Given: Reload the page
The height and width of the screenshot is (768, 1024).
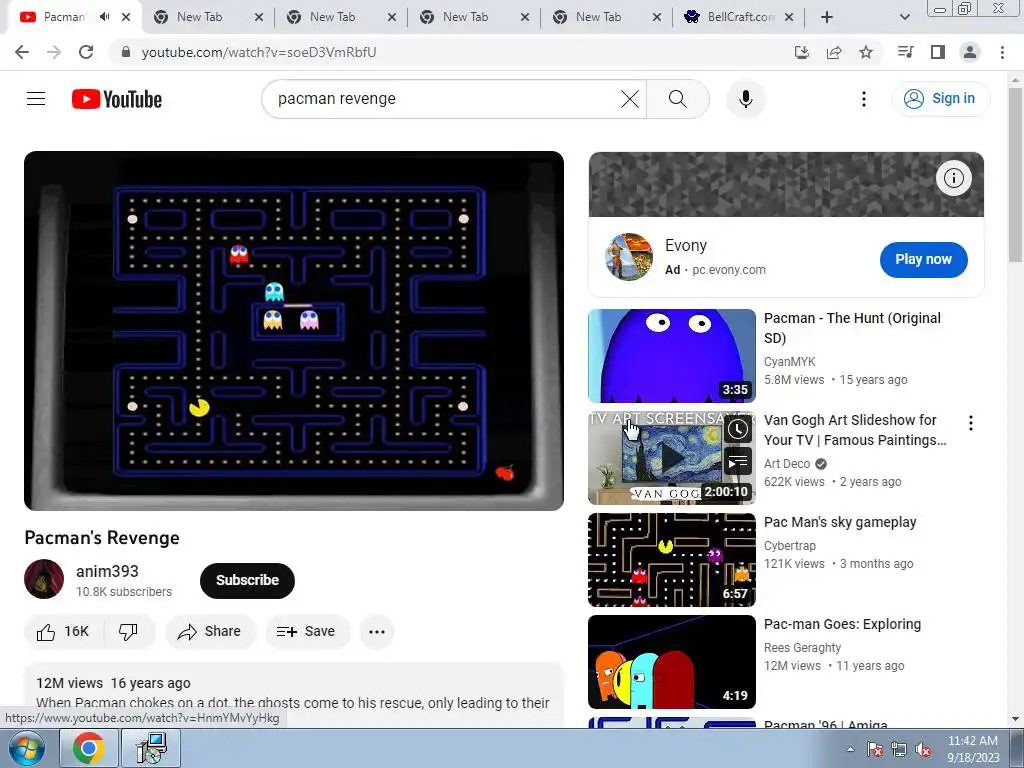Looking at the screenshot, I should 86,52.
